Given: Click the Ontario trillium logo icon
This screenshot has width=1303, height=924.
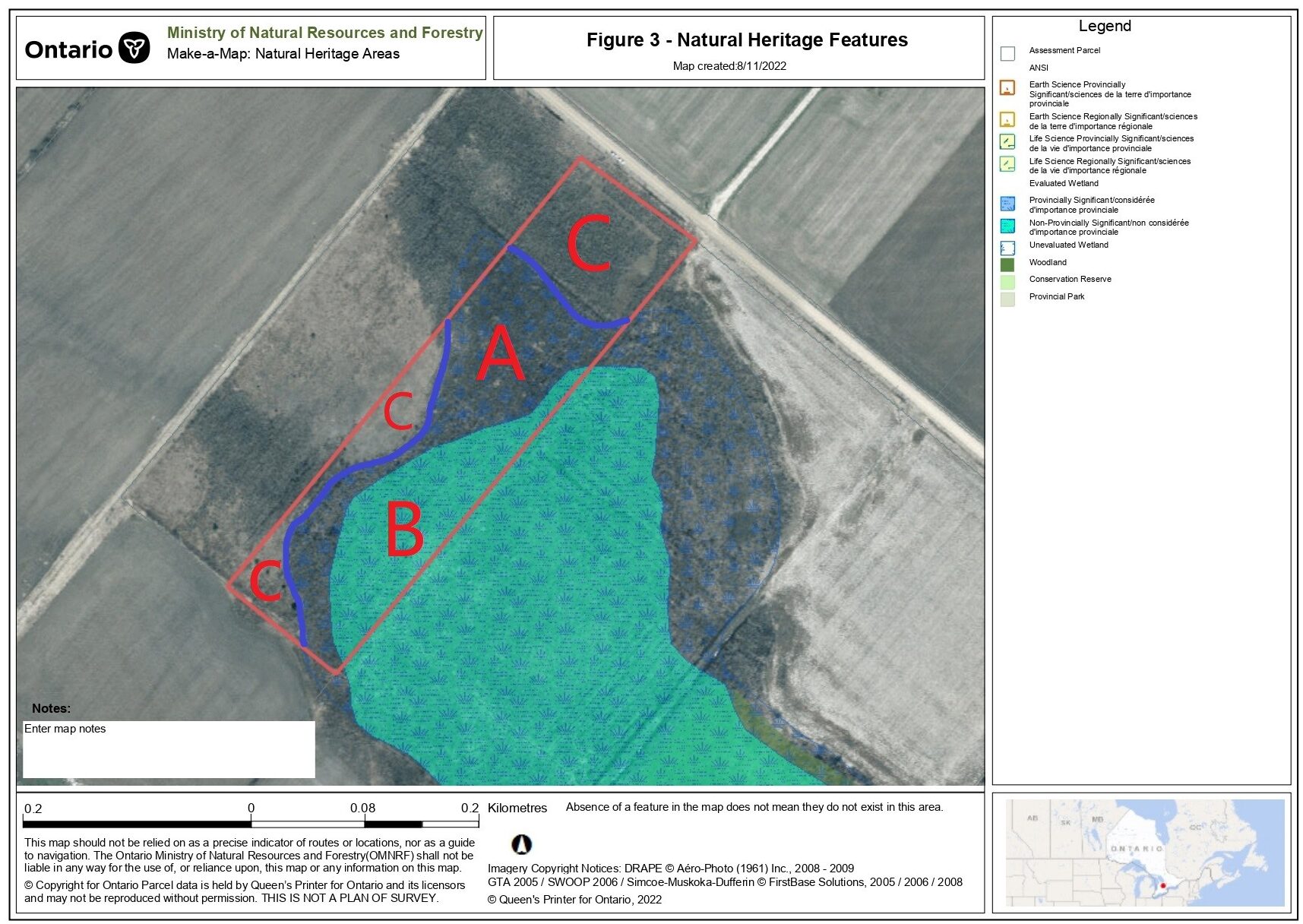Looking at the screenshot, I should pos(134,49).
